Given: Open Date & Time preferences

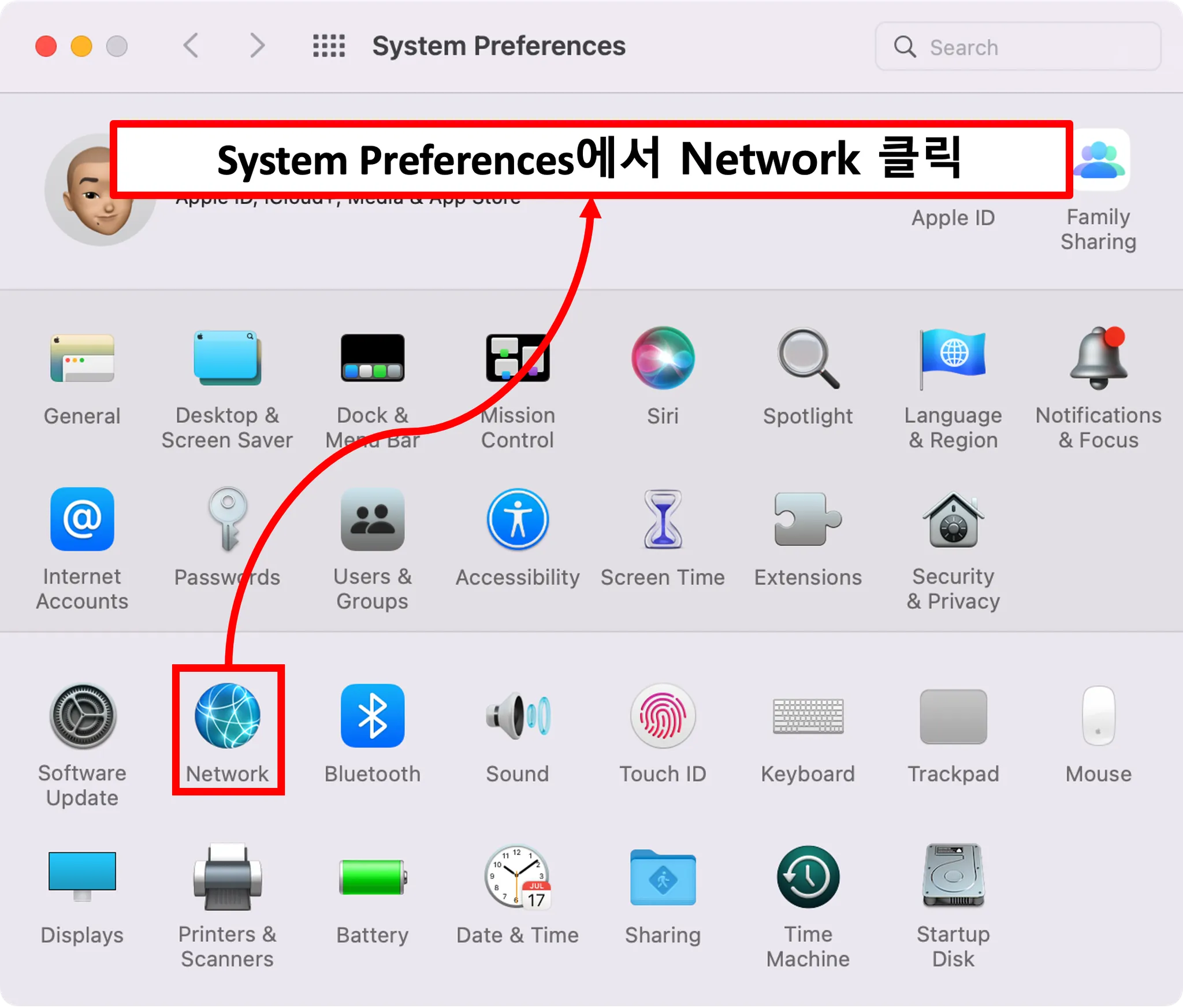Looking at the screenshot, I should pos(518,877).
